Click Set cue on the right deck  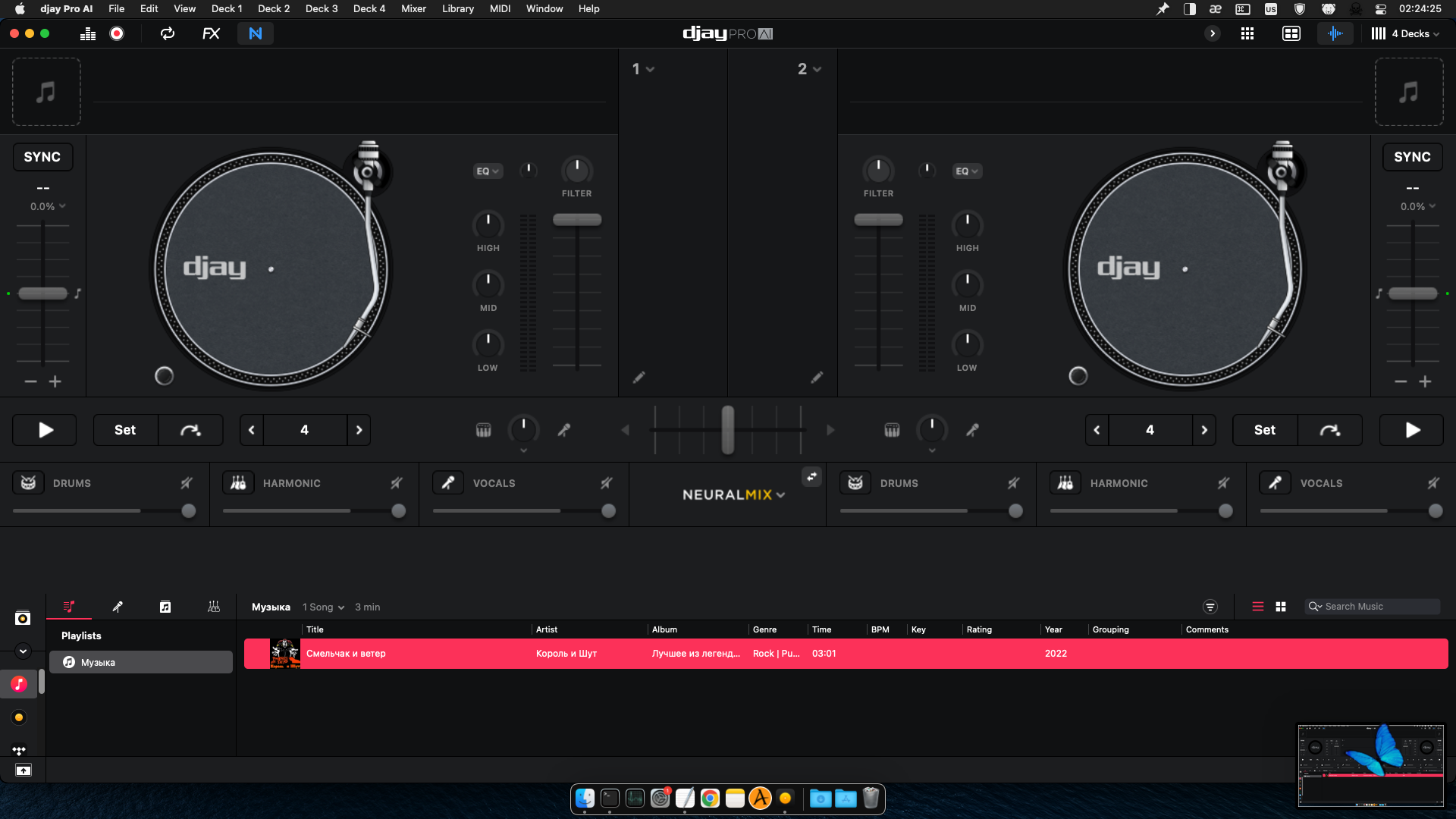pyautogui.click(x=1265, y=430)
